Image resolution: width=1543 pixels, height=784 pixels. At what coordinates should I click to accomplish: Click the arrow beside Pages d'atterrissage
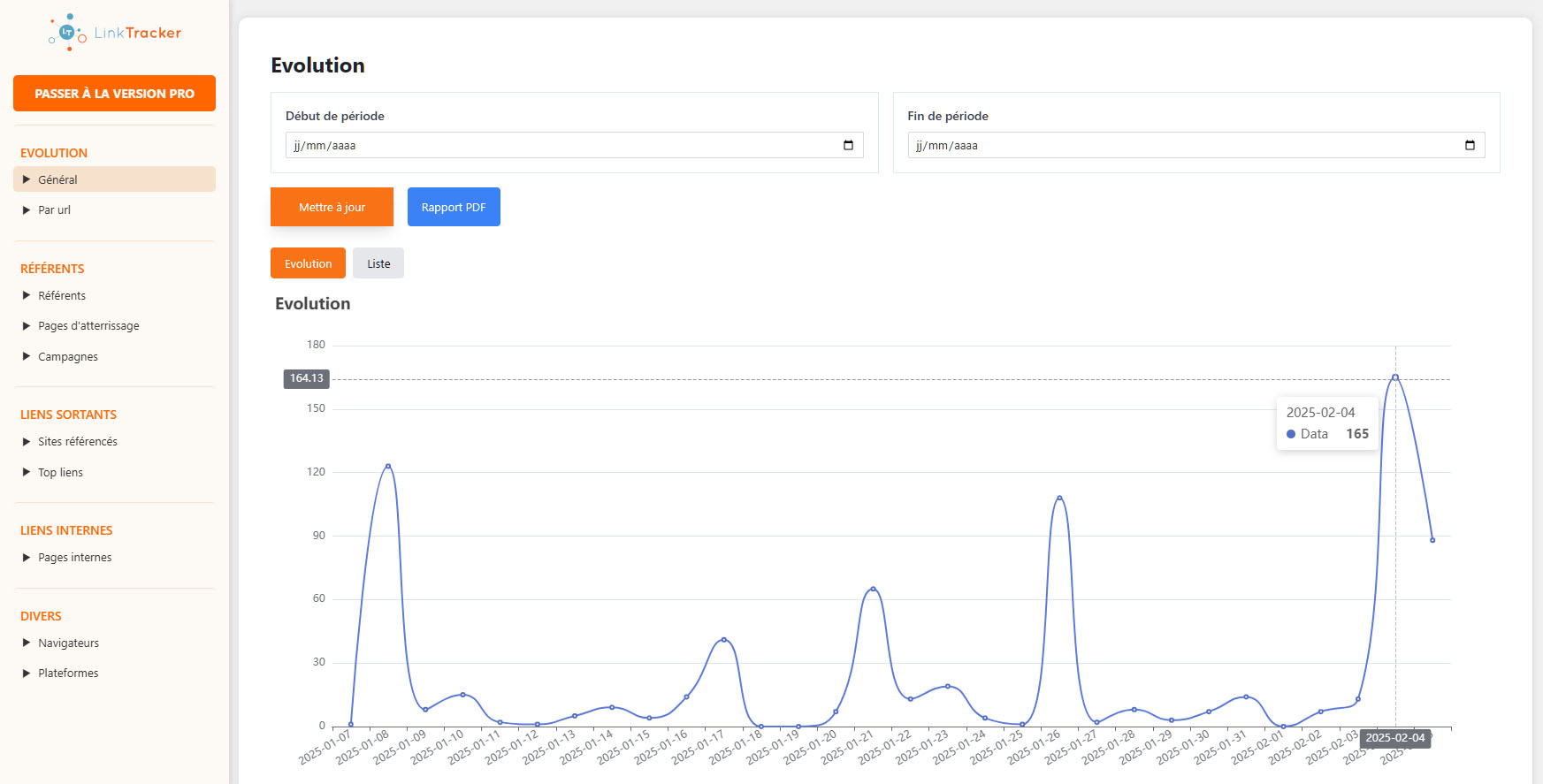click(27, 325)
